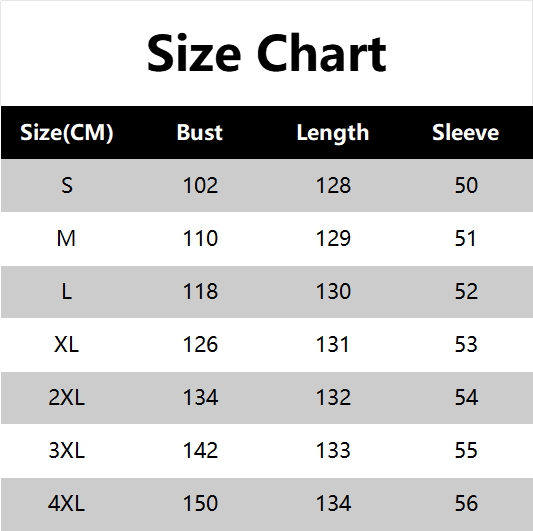Select the Sleeve column header
This screenshot has width=533, height=531.
(x=466, y=132)
